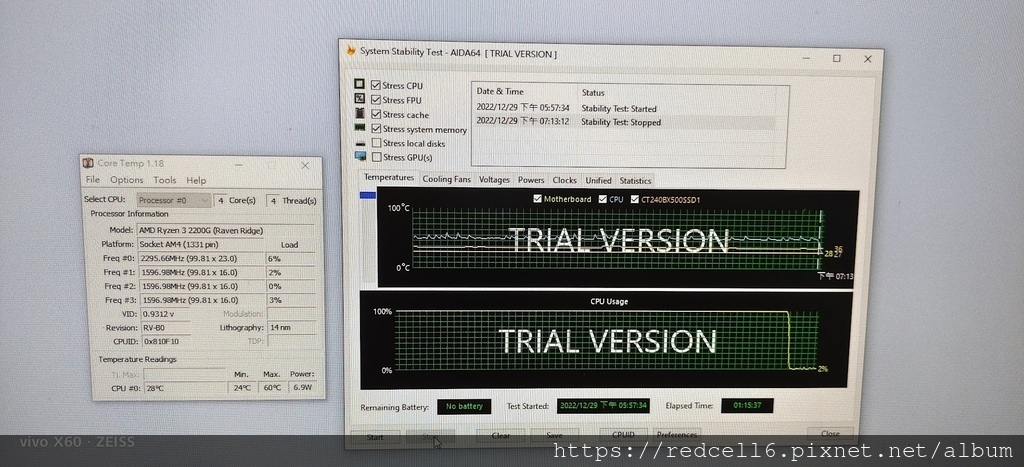Screen dimensions: 1024x467
Task: Click the Start button in AIDA64
Action: 375,436
